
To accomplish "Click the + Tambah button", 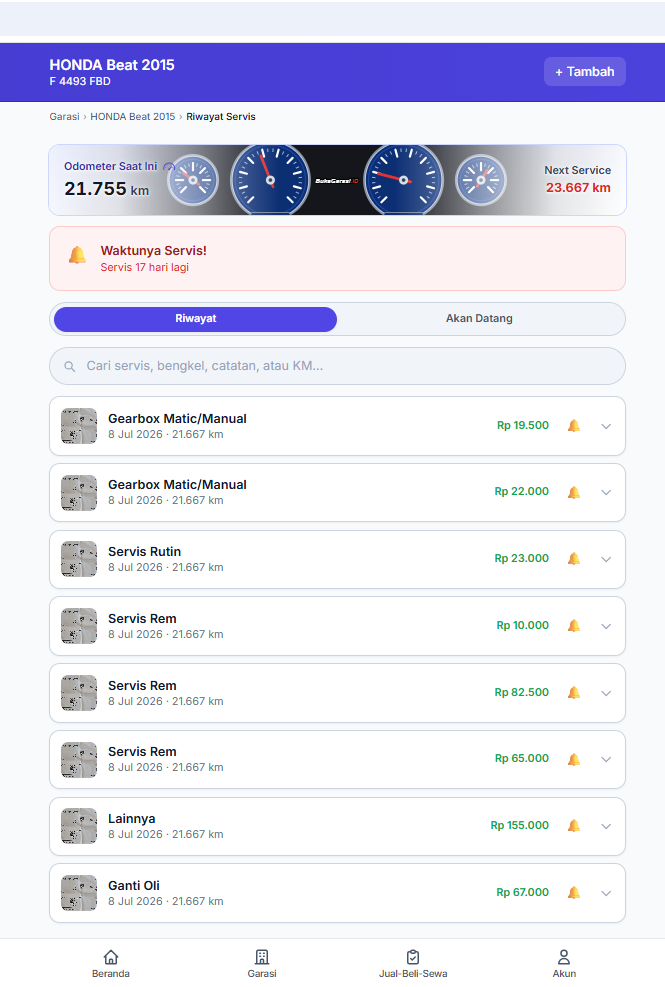I will (x=584, y=72).
